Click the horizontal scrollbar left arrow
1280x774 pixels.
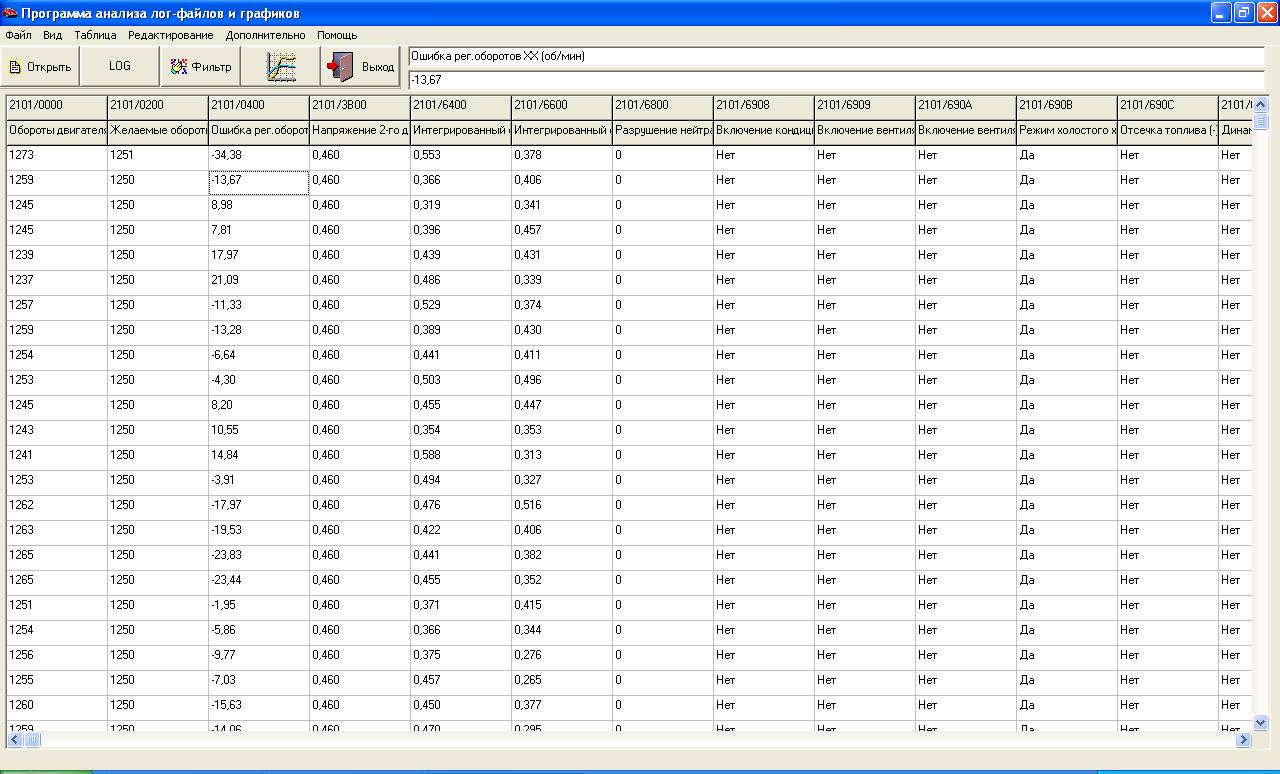(x=15, y=740)
